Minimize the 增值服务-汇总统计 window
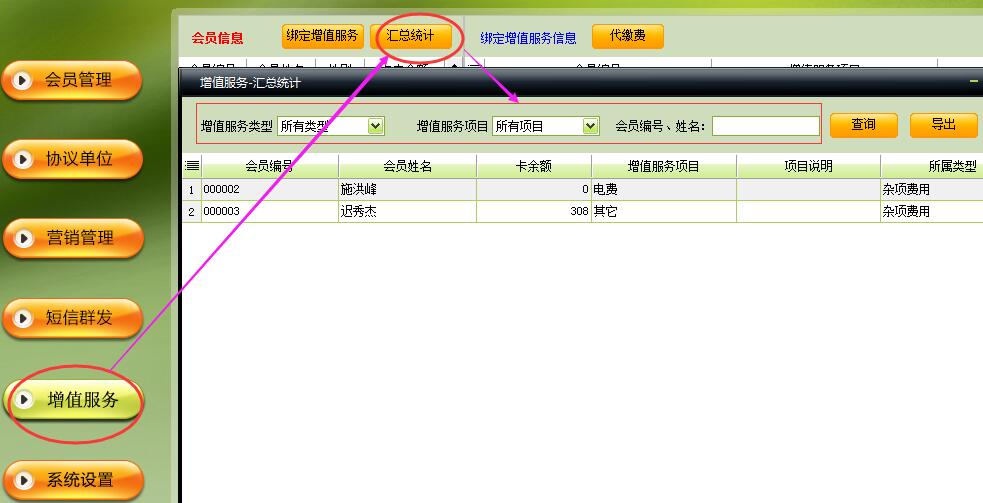This screenshot has height=503, width=983. point(974,82)
